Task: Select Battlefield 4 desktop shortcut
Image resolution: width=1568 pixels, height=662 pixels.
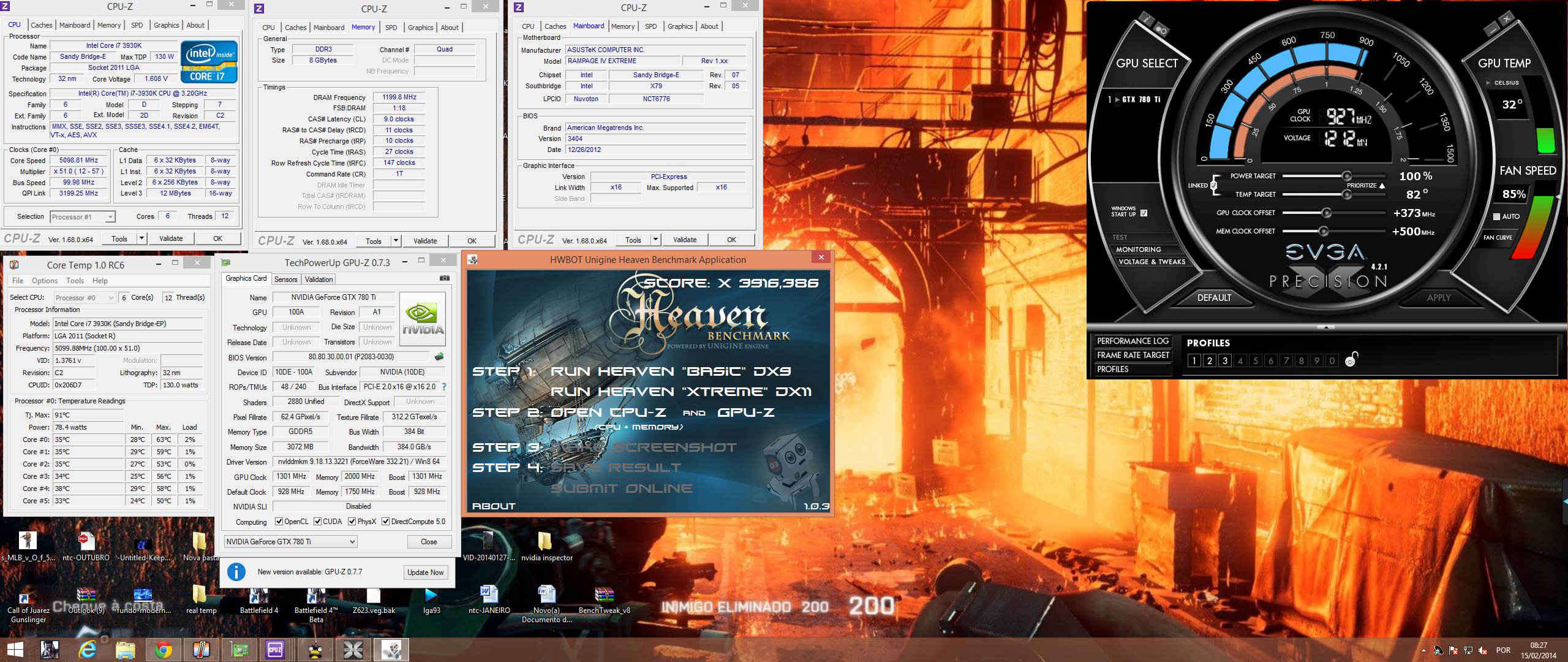Action: (258, 600)
